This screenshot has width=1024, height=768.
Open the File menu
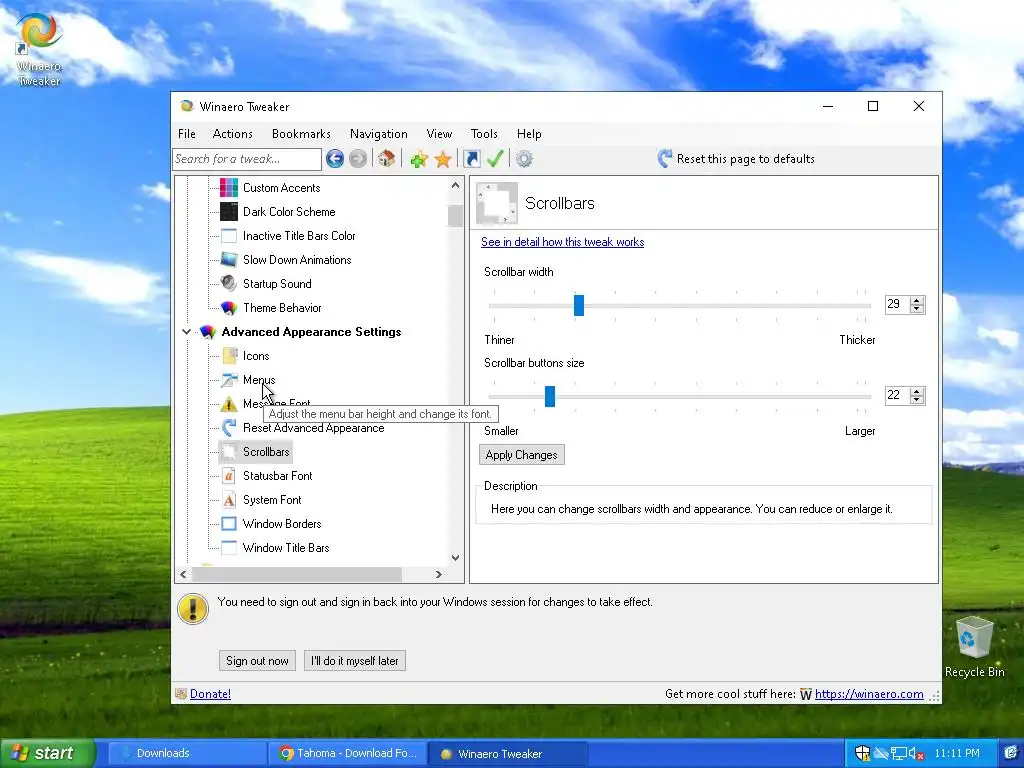coord(187,134)
